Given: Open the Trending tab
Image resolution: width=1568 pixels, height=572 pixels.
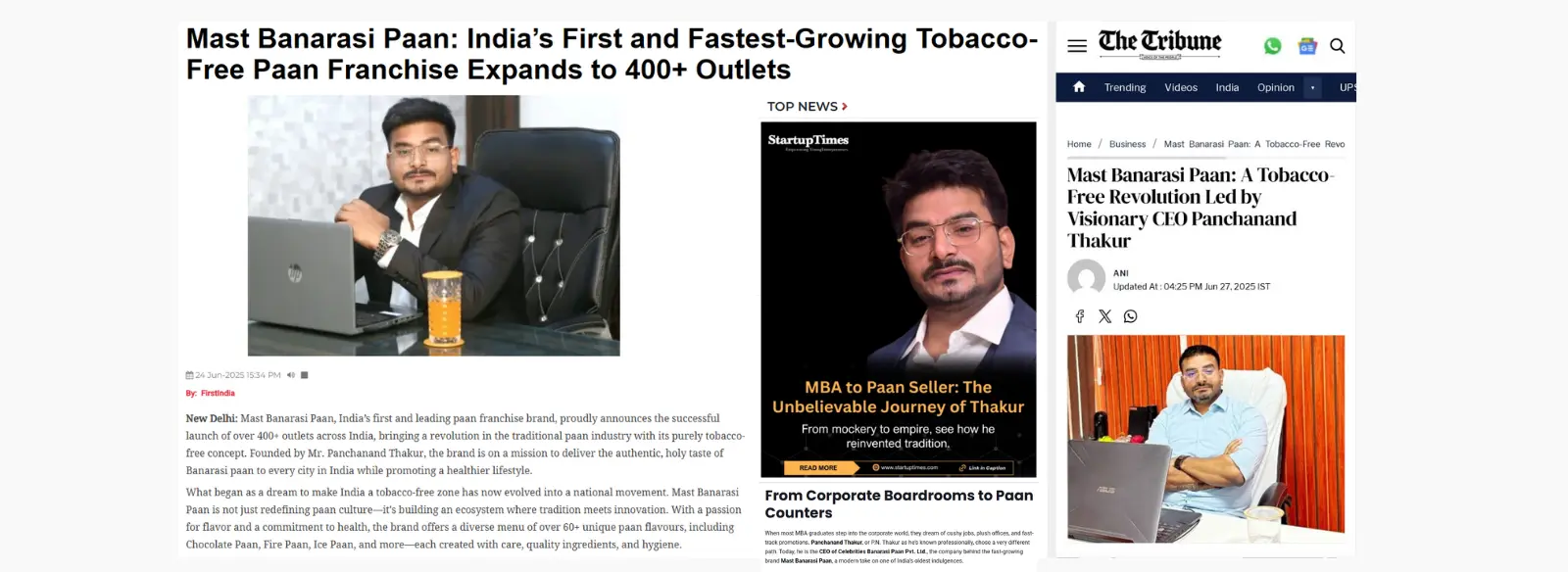Looking at the screenshot, I should [1125, 87].
